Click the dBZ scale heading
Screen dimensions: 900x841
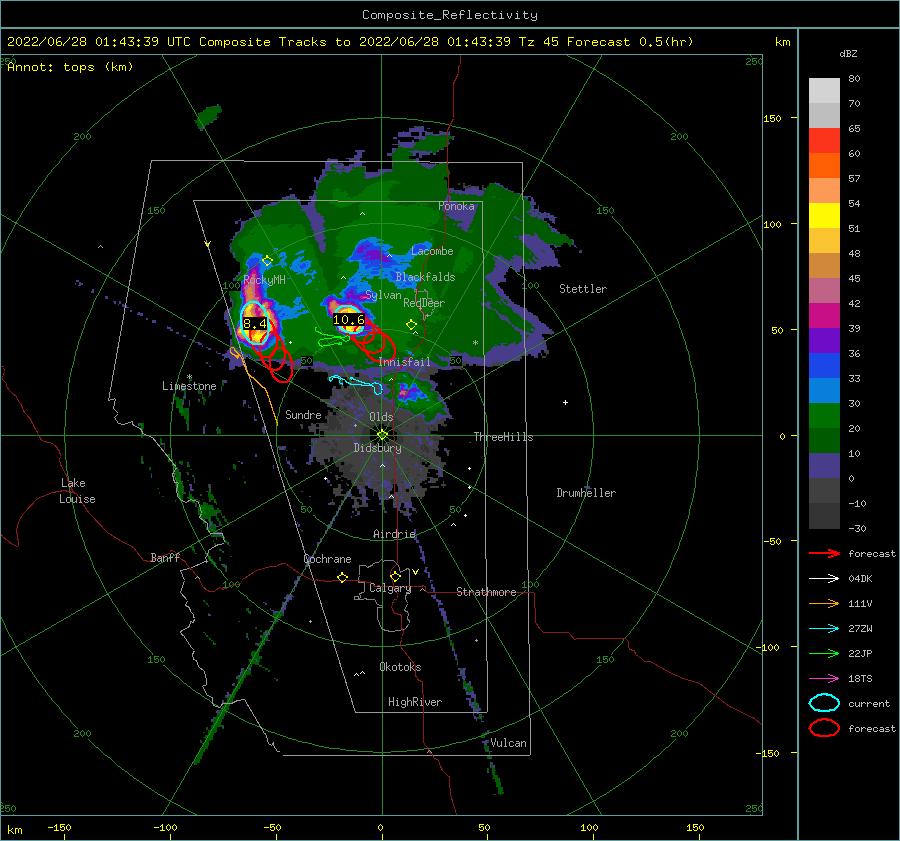(848, 53)
